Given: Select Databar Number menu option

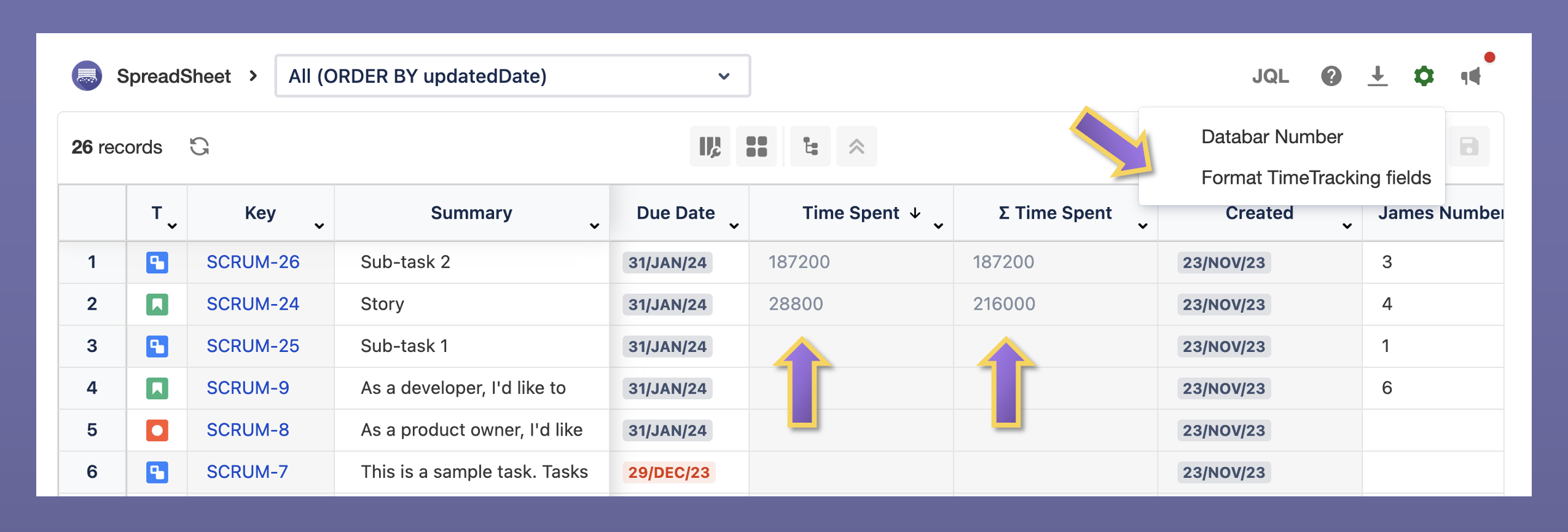Looking at the screenshot, I should click(x=1272, y=136).
